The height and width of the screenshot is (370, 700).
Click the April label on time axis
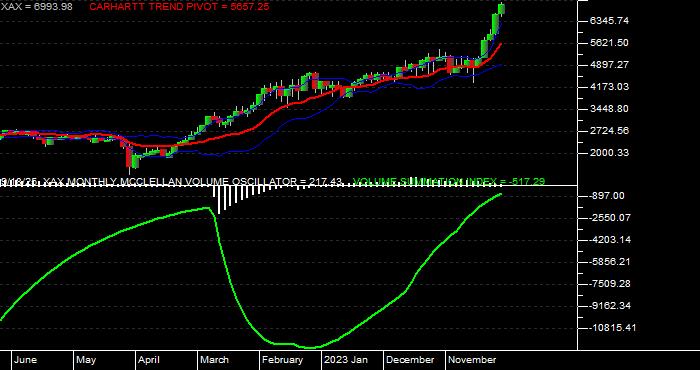150,360
